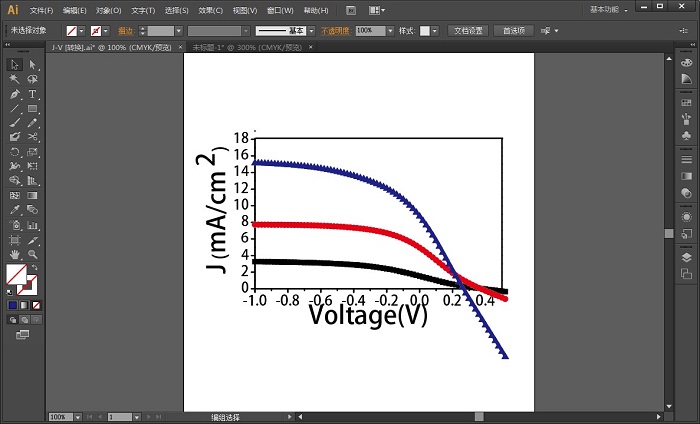The height and width of the screenshot is (424, 700).
Task: Open the Stroke panel icon
Action: click(687, 159)
